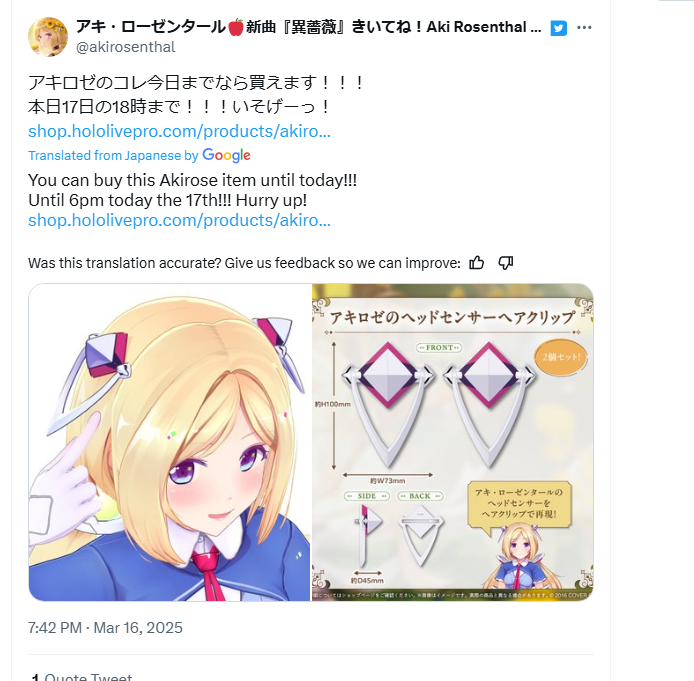Open the shop.hololivepro.com link in original text

(179, 131)
